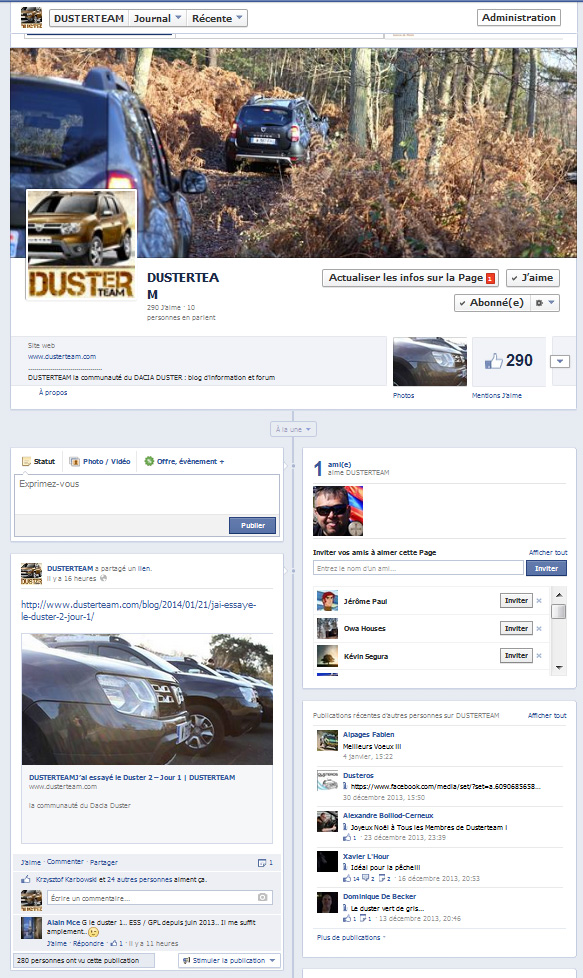
Task: Click Afficher tout beside invite friends
Action: coord(548,553)
